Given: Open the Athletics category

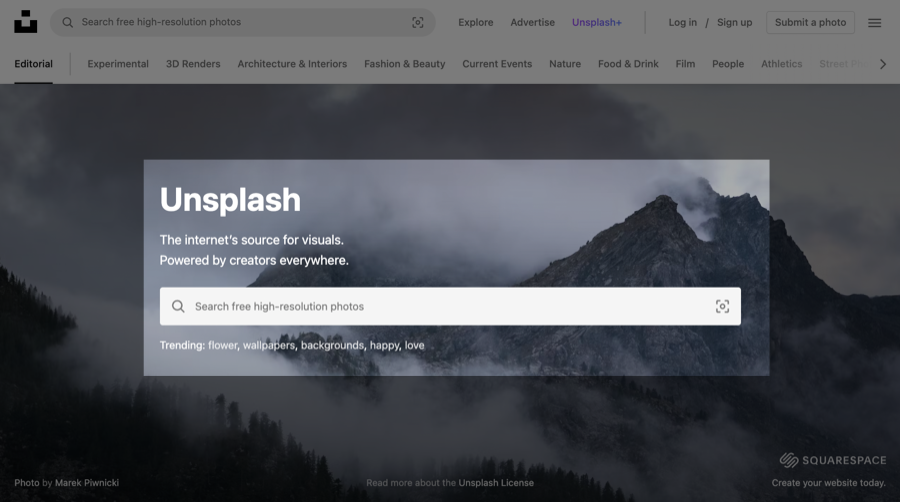Looking at the screenshot, I should click(x=781, y=64).
